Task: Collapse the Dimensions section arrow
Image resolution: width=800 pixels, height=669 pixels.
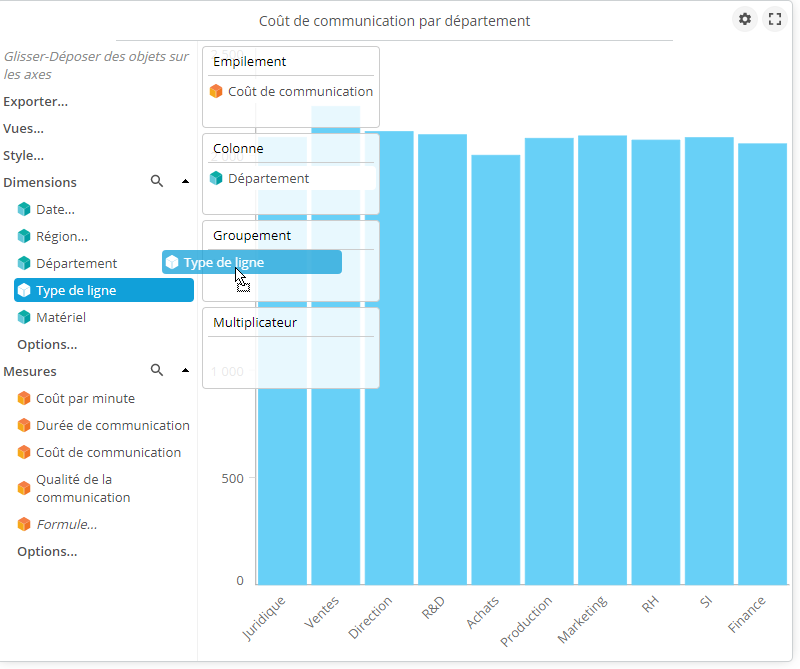Action: coord(185,182)
